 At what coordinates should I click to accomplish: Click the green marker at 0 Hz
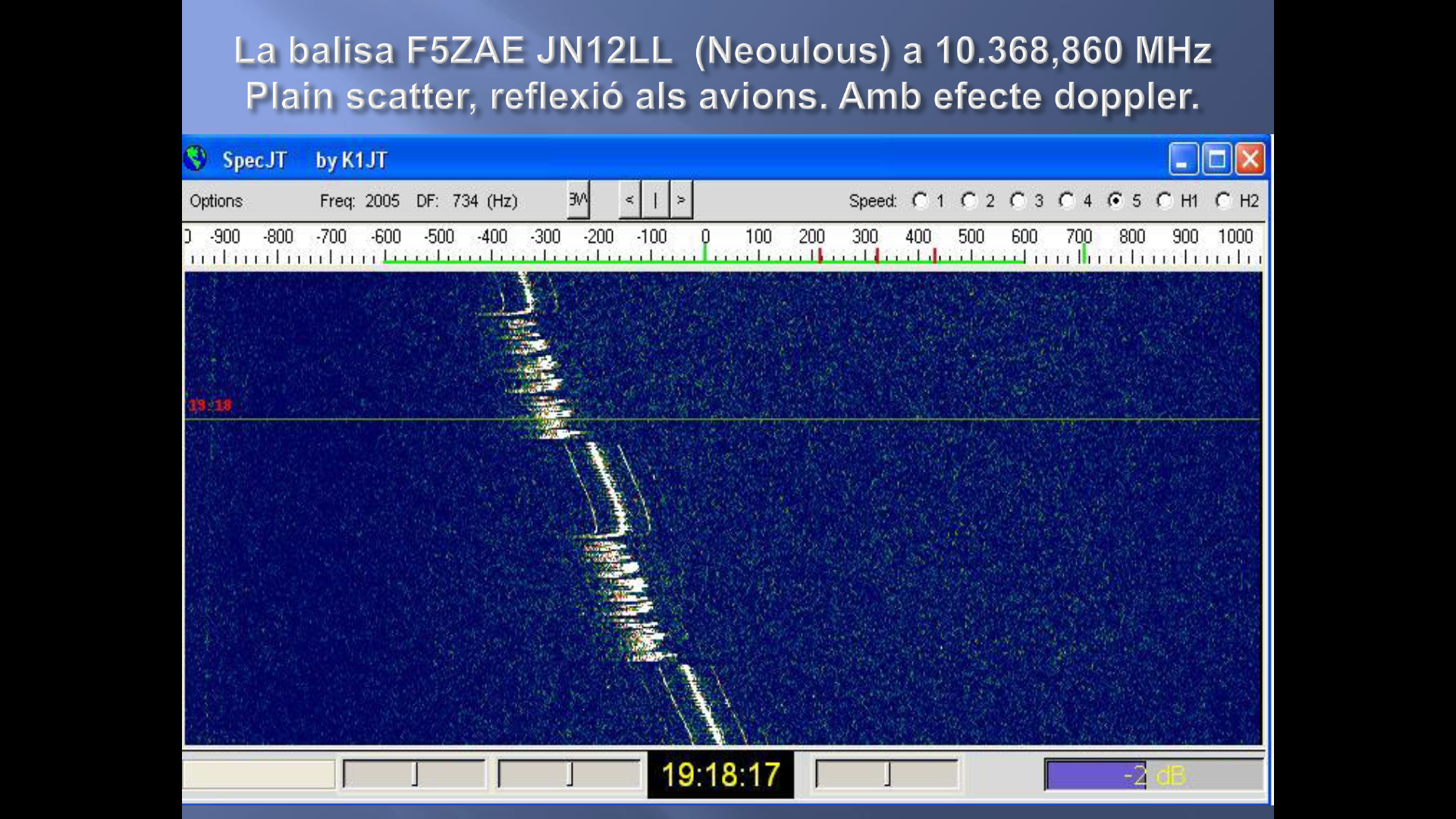coord(705,252)
